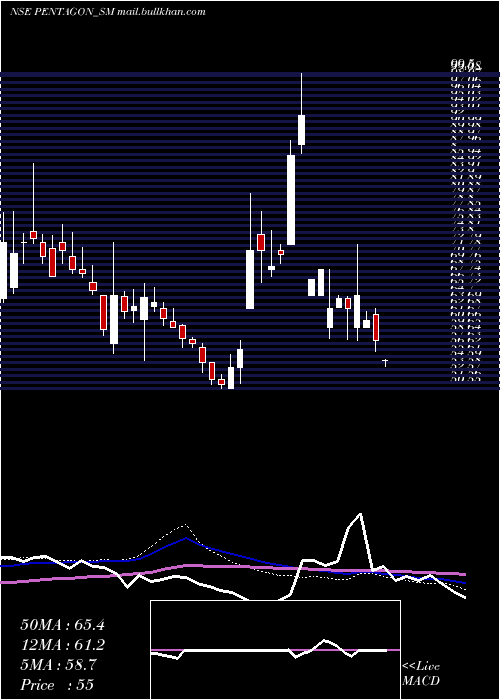Click the '<<Live MACD' label
Viewport: 500px width, 700px height.
click(421, 674)
